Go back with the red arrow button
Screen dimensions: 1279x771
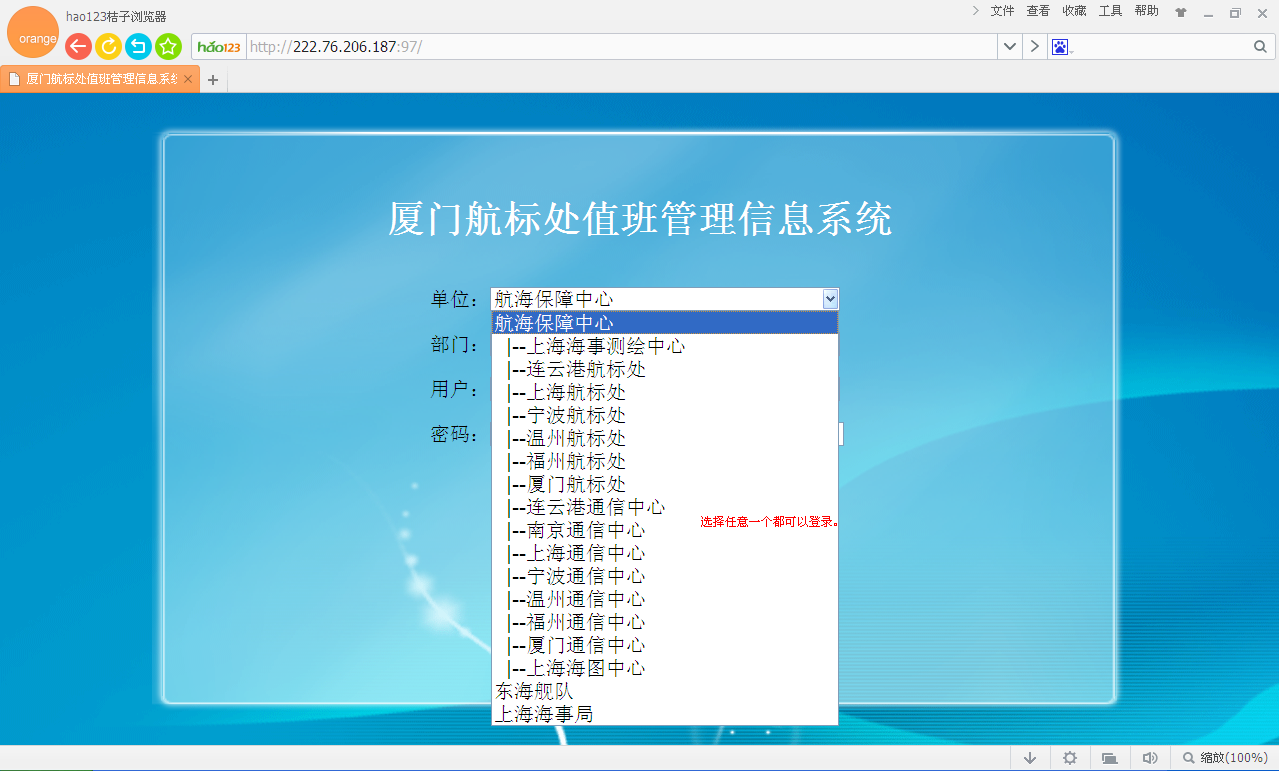(x=78, y=46)
